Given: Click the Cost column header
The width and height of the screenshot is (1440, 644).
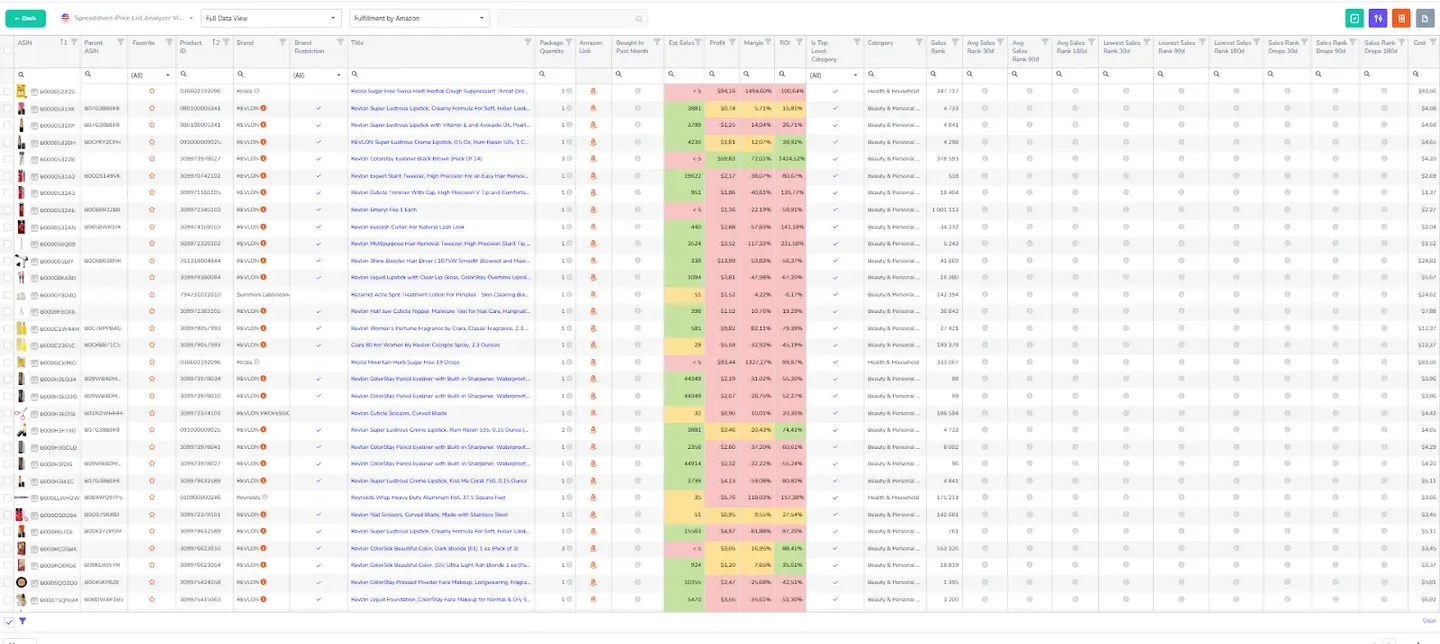Looking at the screenshot, I should [1420, 43].
